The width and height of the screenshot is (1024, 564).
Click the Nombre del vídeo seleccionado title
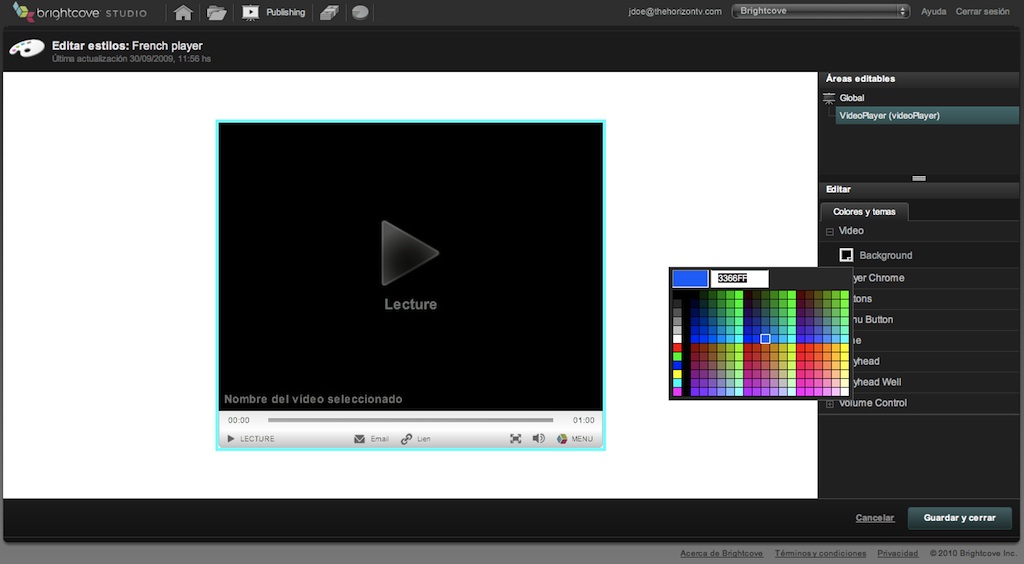[x=313, y=399]
